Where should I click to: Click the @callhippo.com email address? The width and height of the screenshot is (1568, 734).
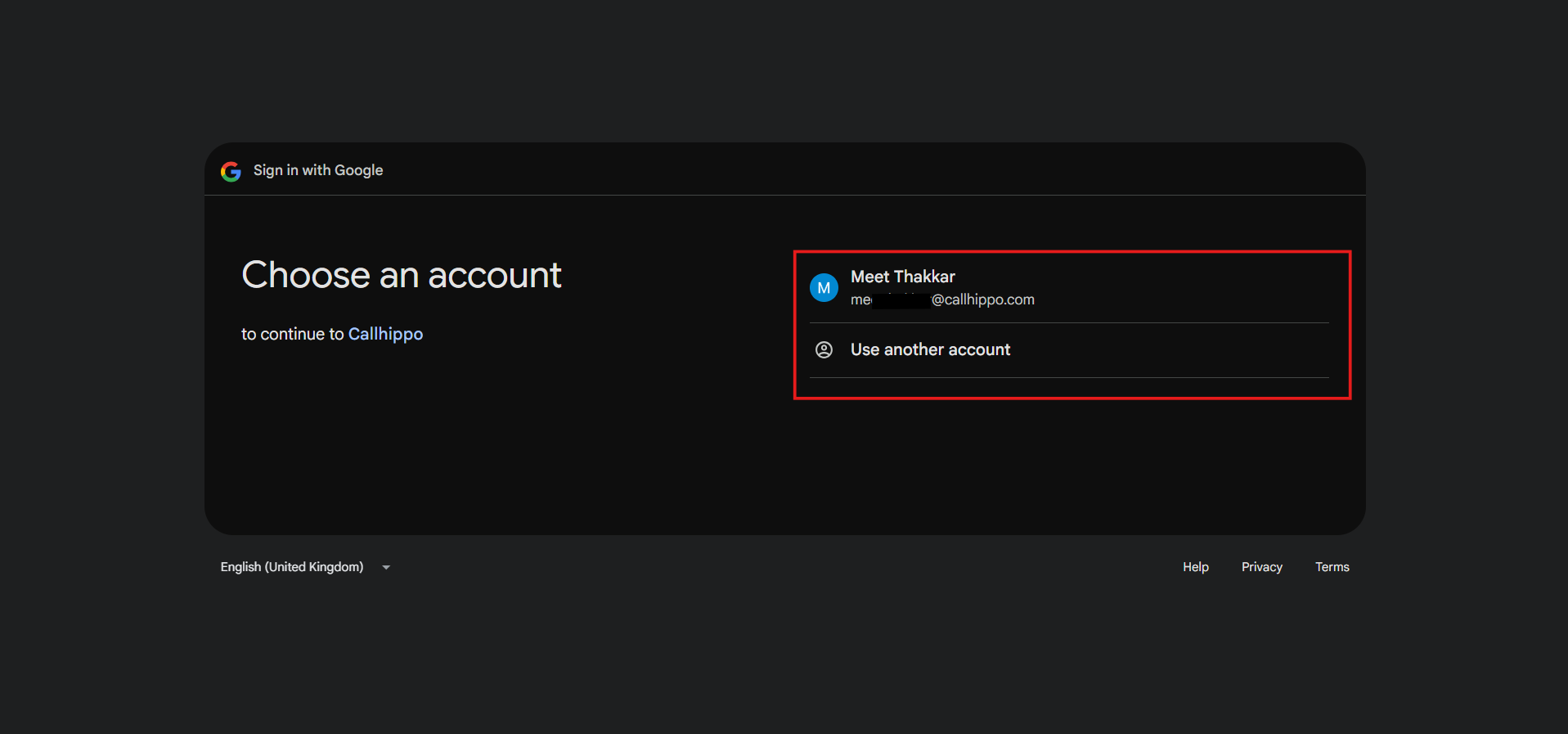point(942,299)
